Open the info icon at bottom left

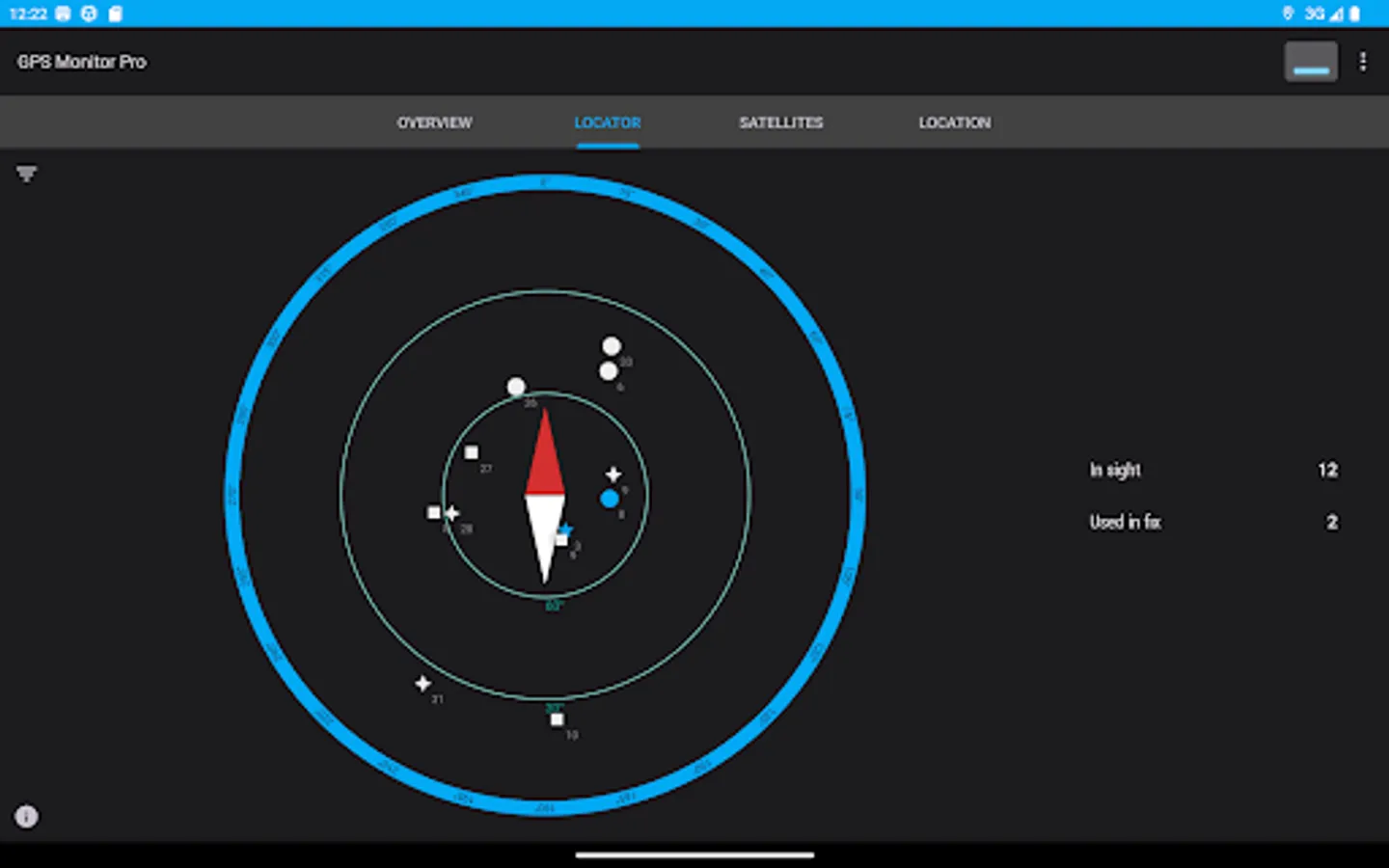coord(26,816)
